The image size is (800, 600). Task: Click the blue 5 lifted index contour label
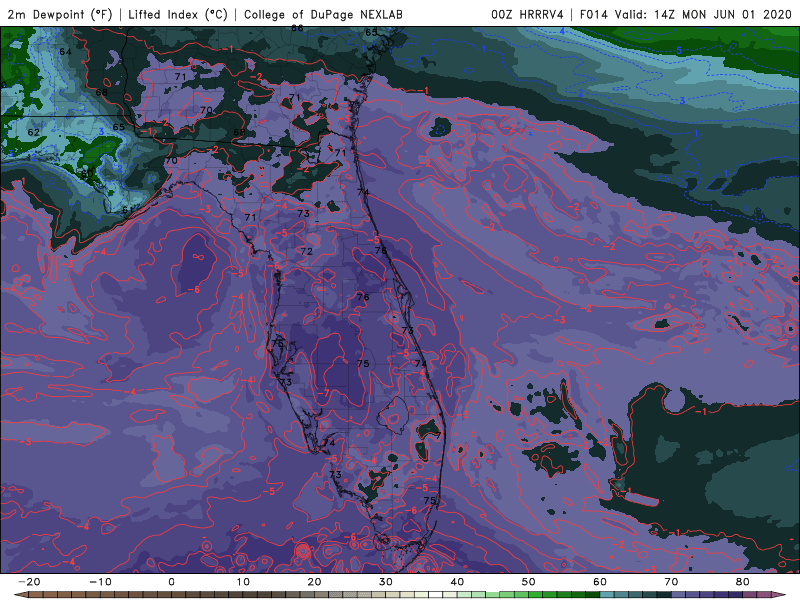tap(679, 50)
